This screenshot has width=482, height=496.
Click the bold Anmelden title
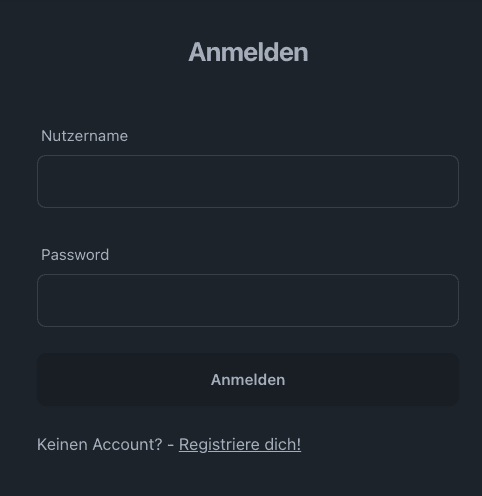coord(248,52)
